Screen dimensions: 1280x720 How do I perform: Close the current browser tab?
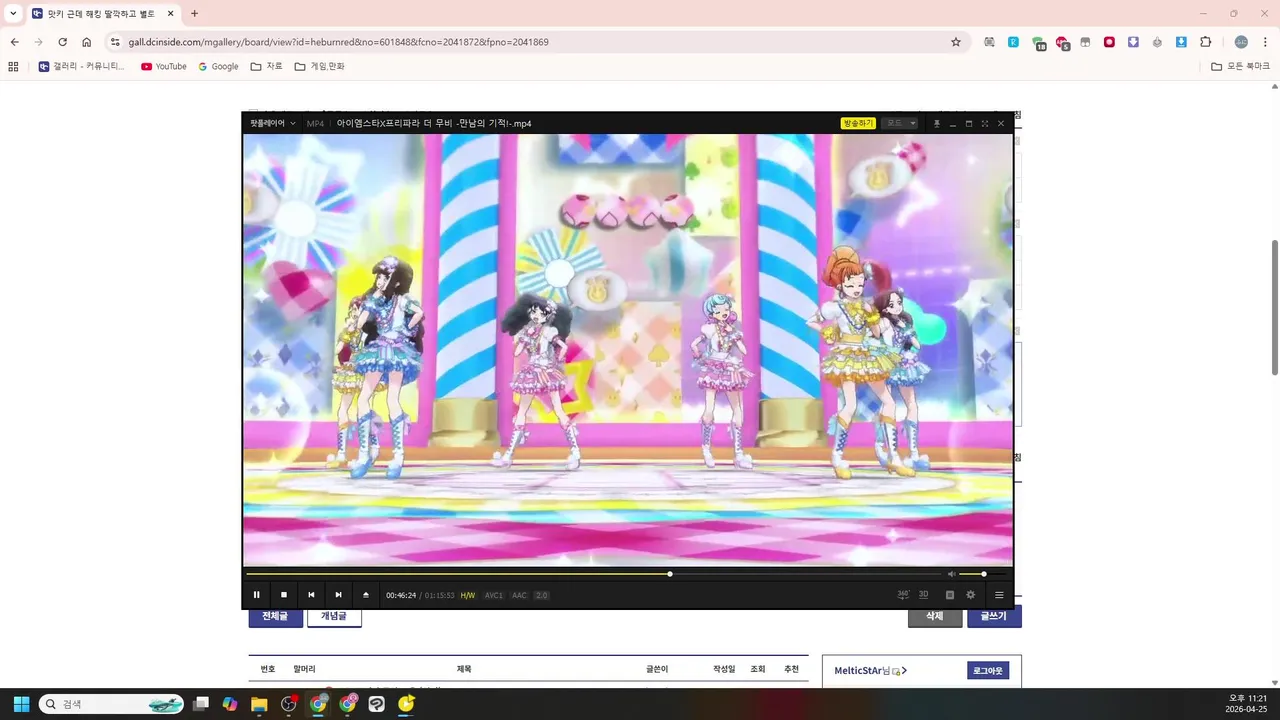tap(170, 14)
